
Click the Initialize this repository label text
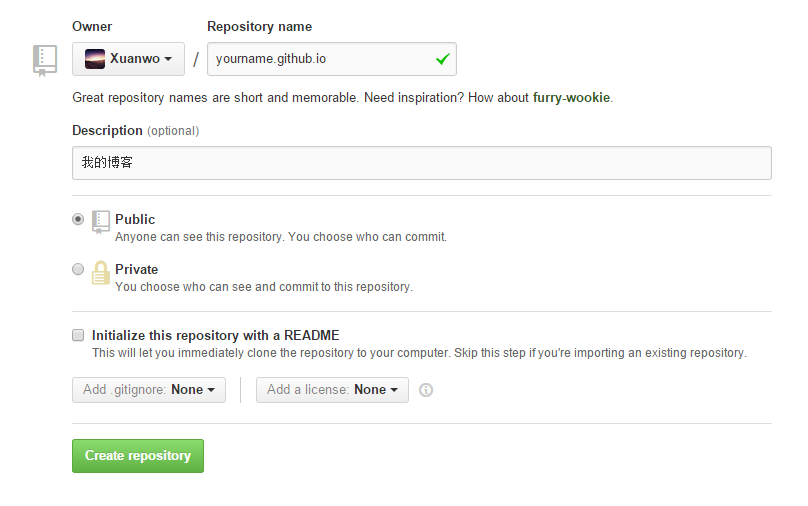215,335
